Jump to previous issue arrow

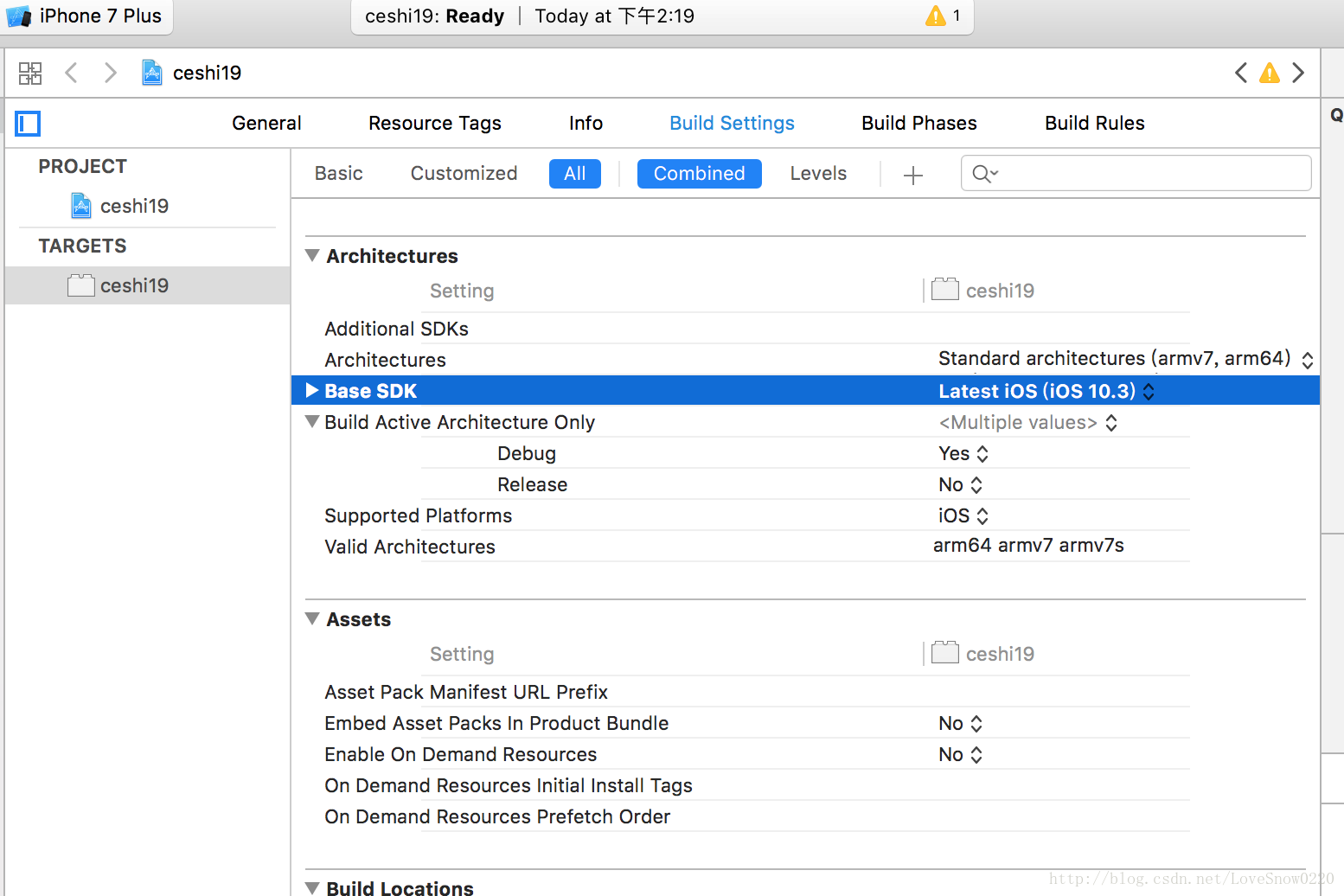pyautogui.click(x=1241, y=73)
